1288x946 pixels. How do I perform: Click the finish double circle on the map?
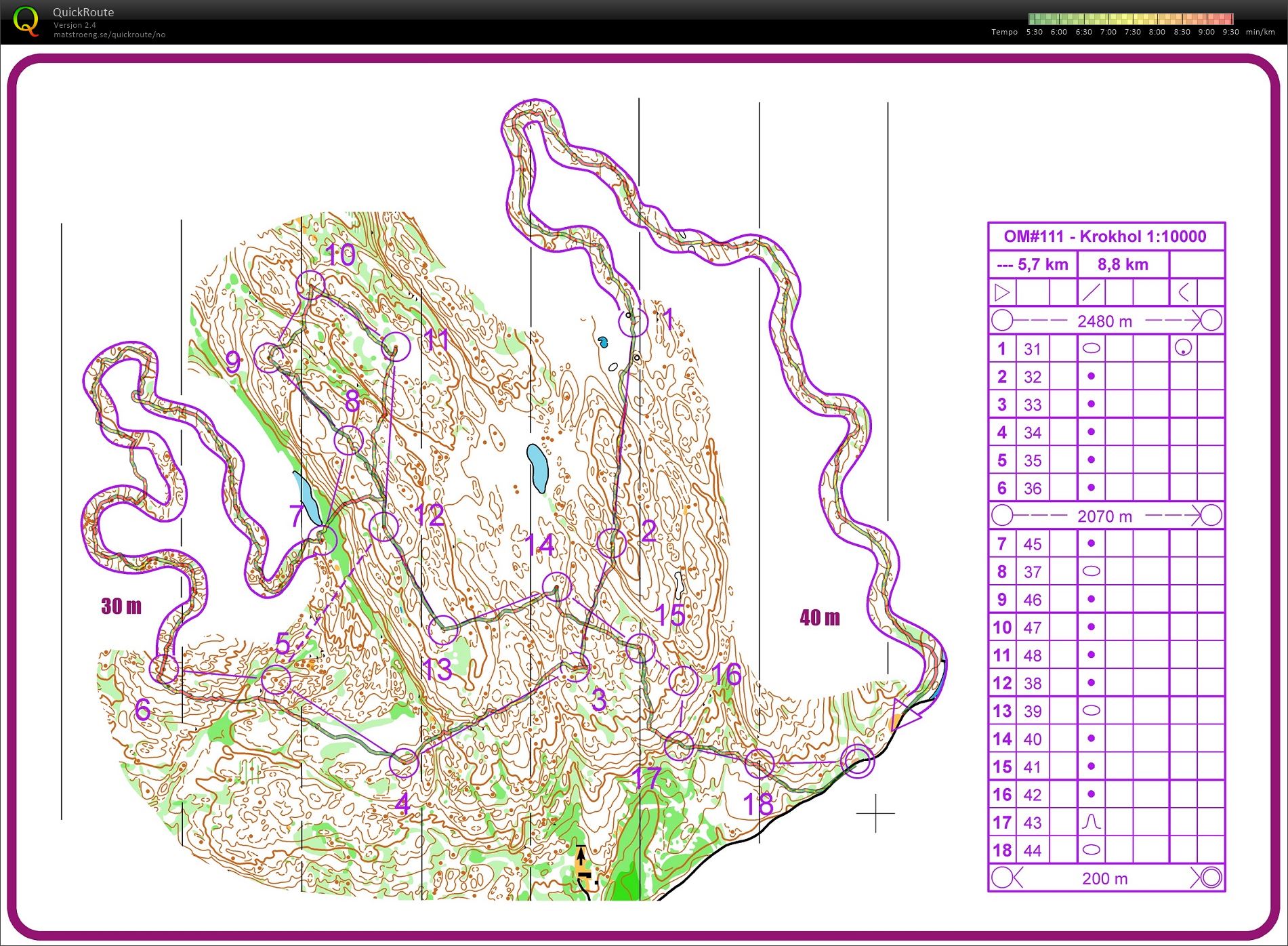click(x=857, y=761)
